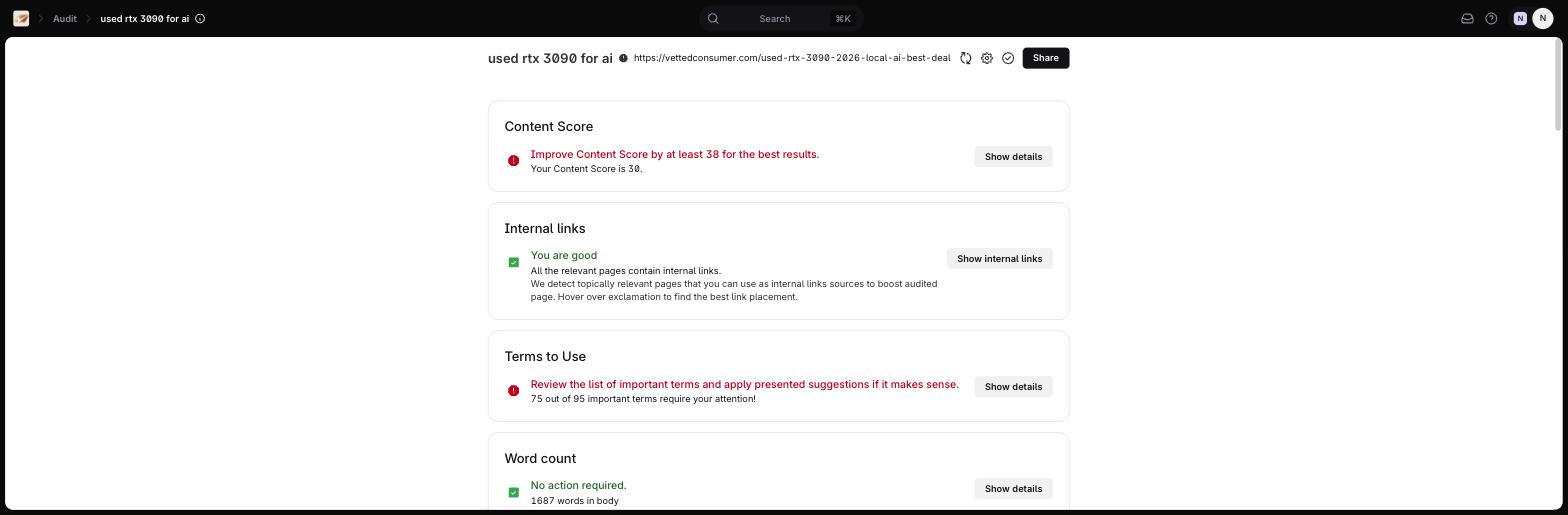Screen dimensions: 1568x515
Task: Click the 'You are good' status text
Action: (564, 255)
